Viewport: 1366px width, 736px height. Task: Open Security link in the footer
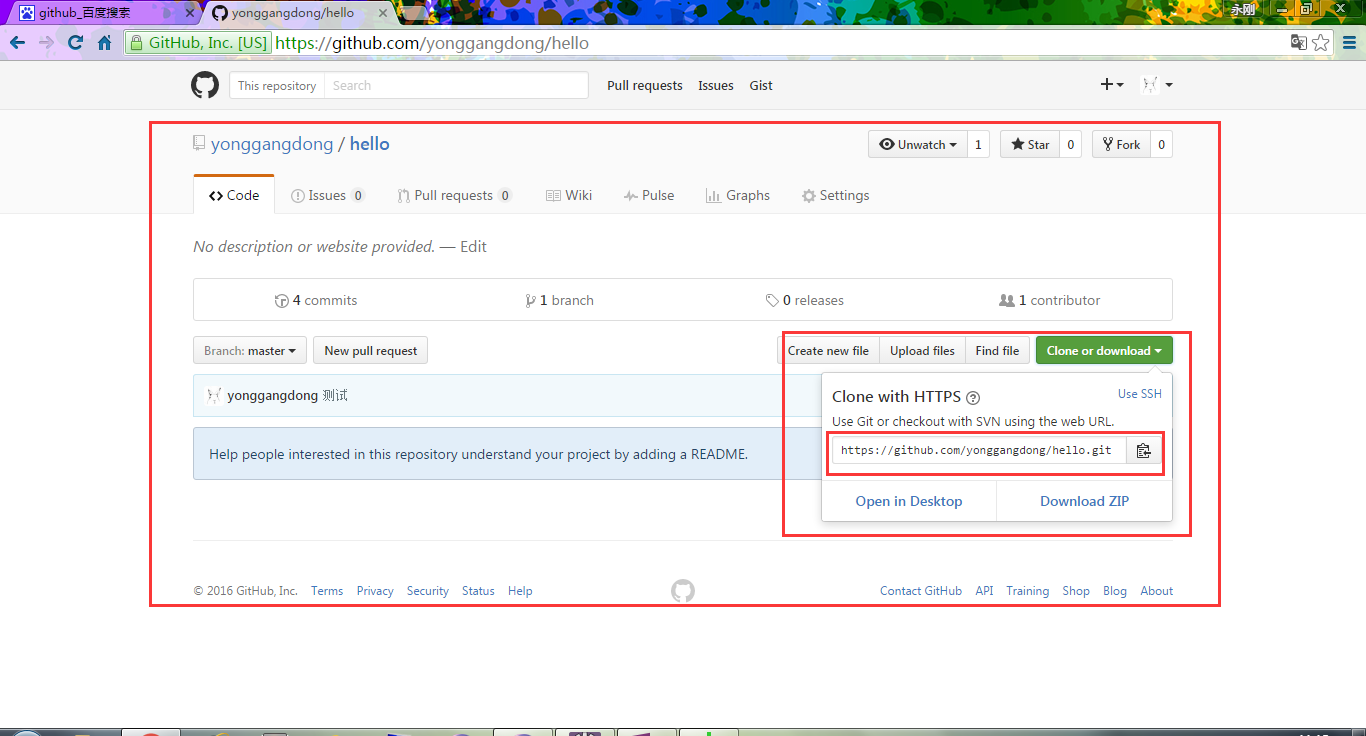click(x=428, y=591)
